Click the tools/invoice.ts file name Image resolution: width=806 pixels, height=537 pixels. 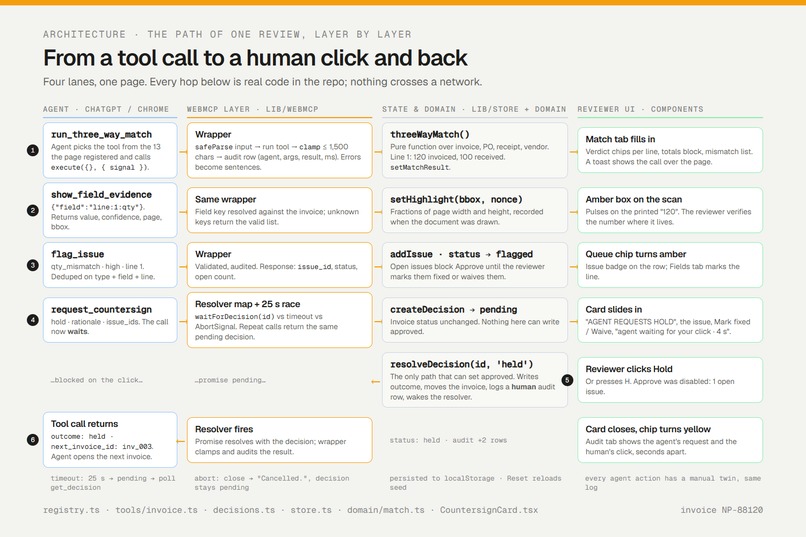coord(156,510)
